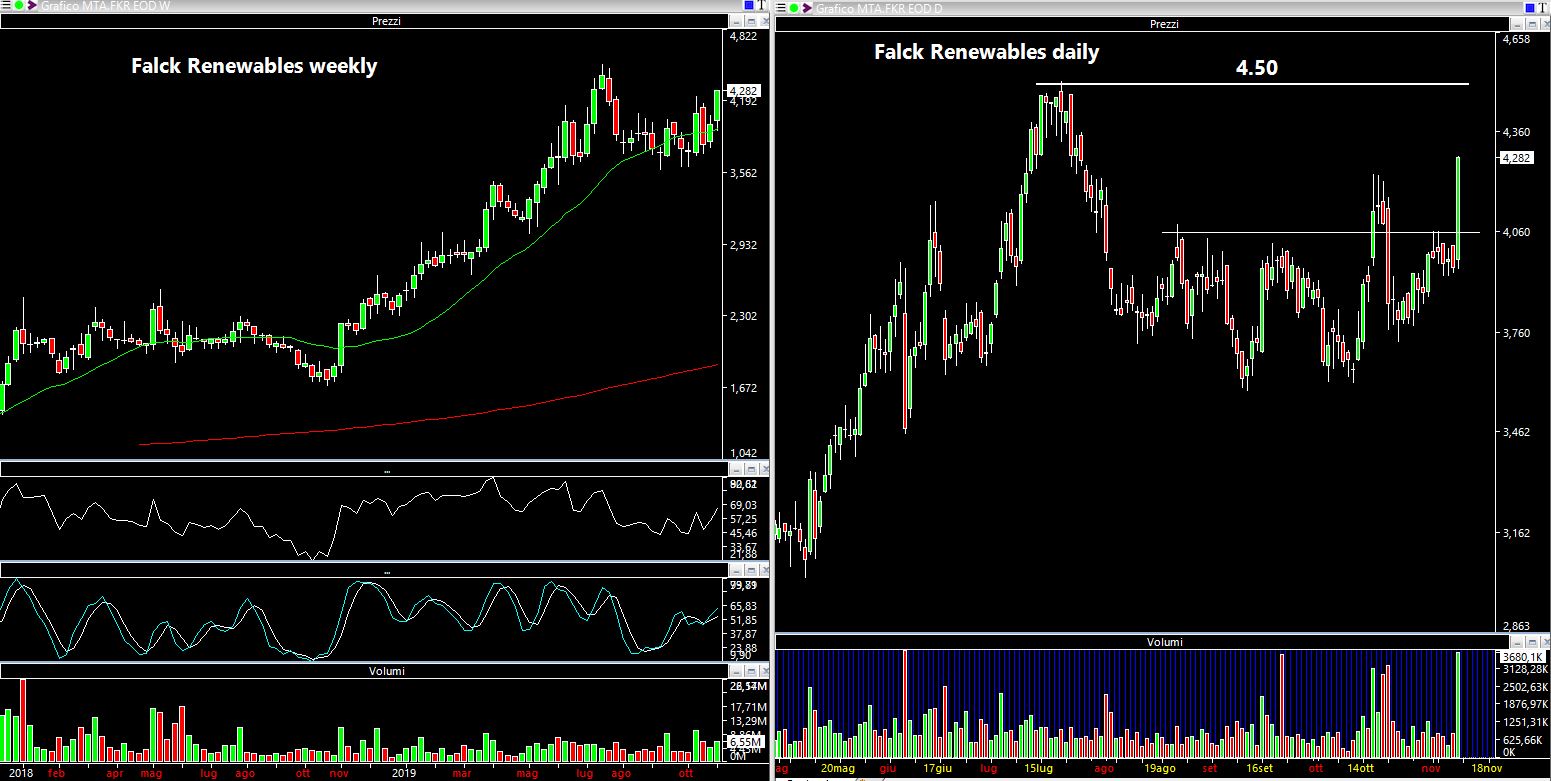Click the green circle icon in weekly window
This screenshot has width=1551, height=781.
click(x=18, y=6)
